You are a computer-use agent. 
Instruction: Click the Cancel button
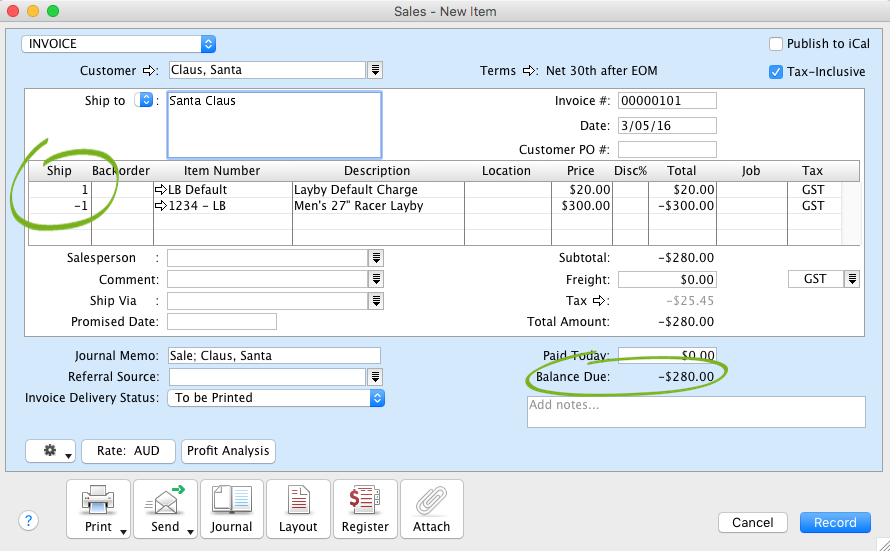point(752,522)
